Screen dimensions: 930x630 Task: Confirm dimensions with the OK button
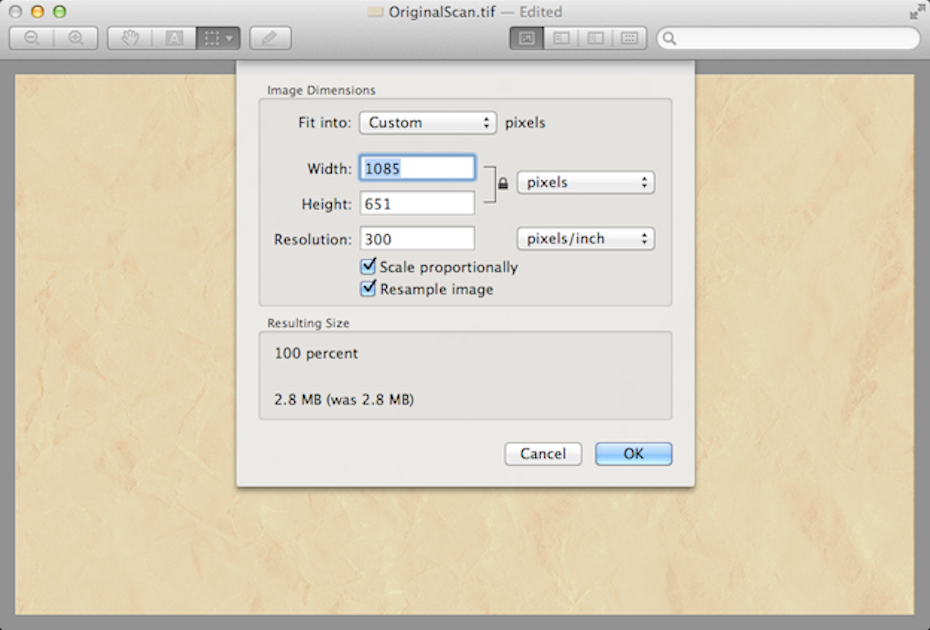point(633,454)
